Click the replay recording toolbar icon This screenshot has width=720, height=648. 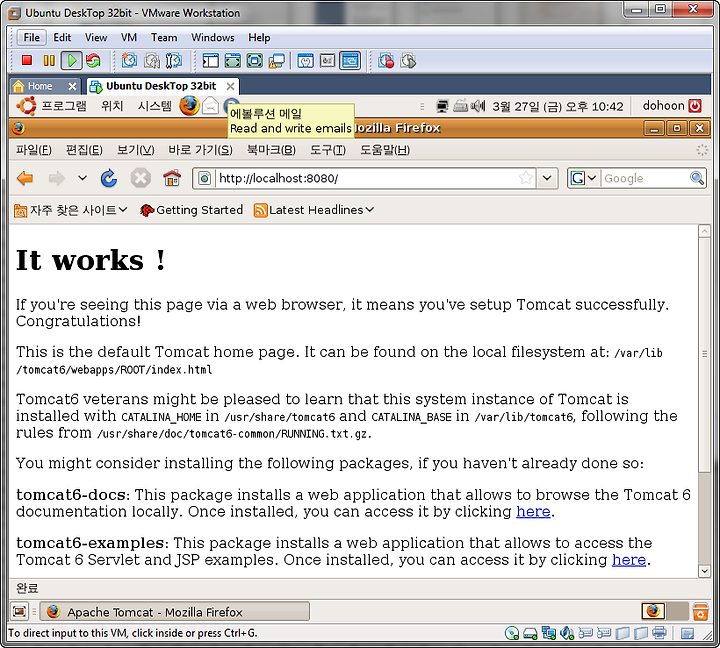tap(408, 61)
